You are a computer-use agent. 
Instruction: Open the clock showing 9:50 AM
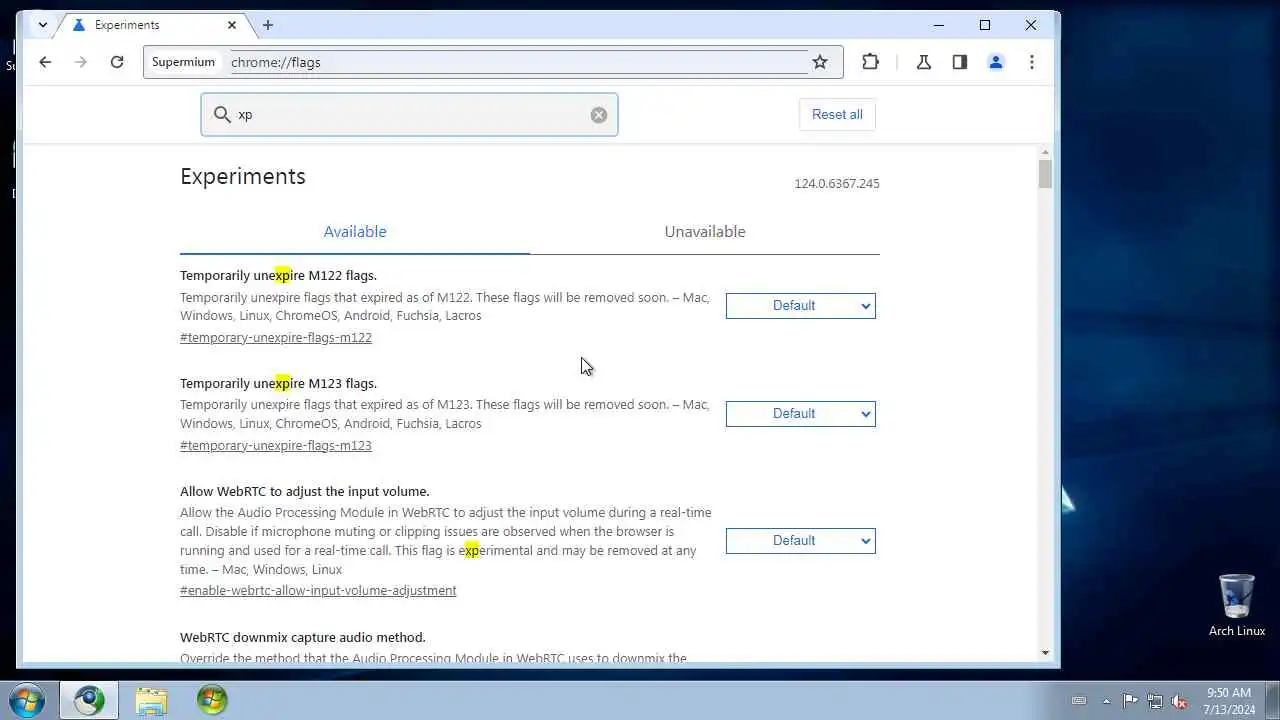tap(1230, 701)
